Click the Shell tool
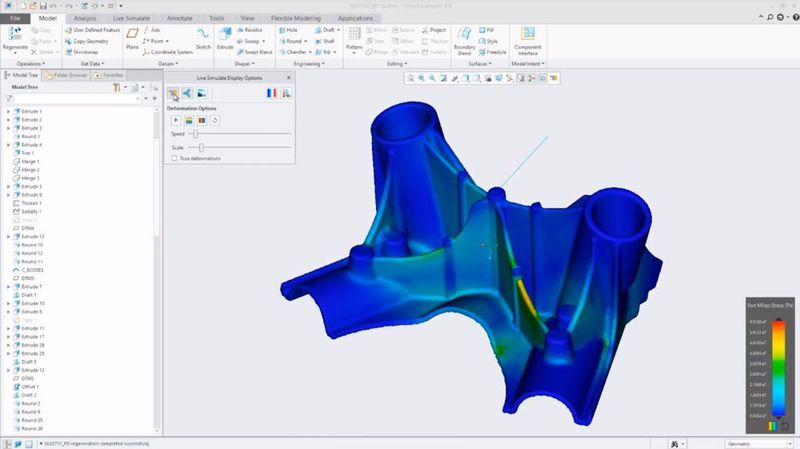The width and height of the screenshot is (800, 449). [324, 41]
